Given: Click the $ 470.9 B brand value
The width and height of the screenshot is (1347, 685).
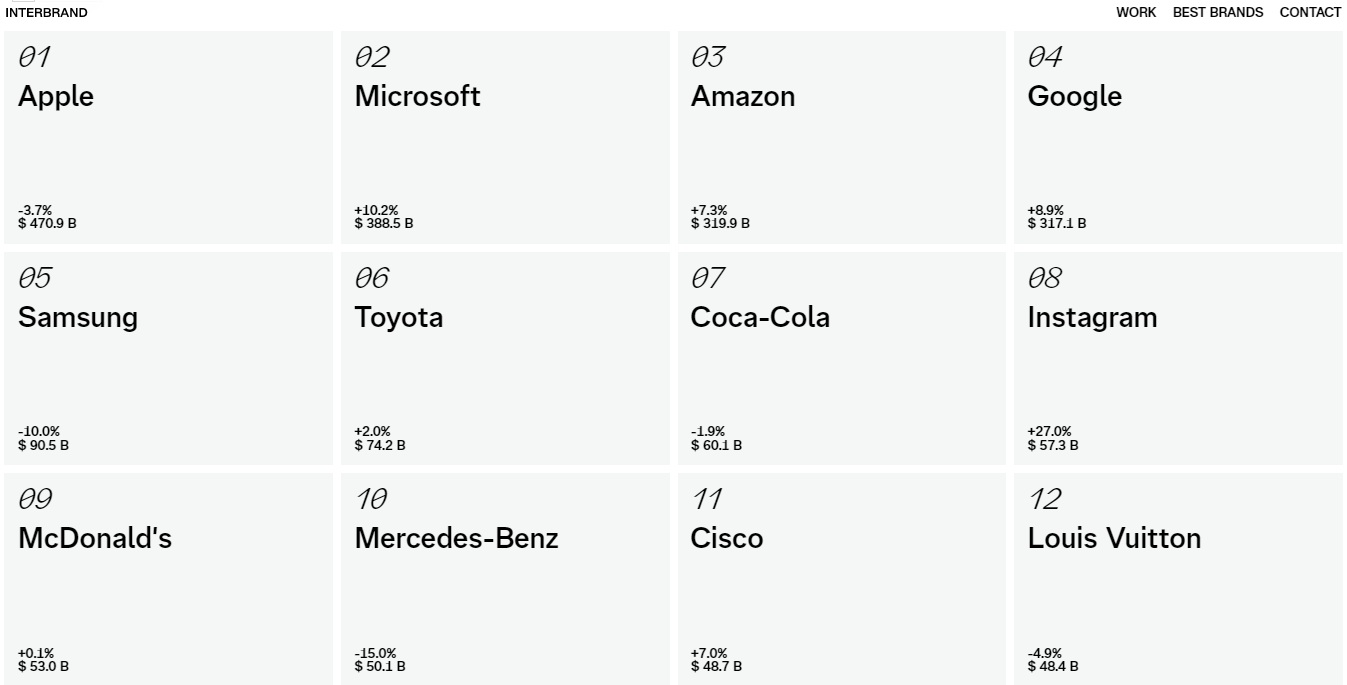Looking at the screenshot, I should [47, 223].
